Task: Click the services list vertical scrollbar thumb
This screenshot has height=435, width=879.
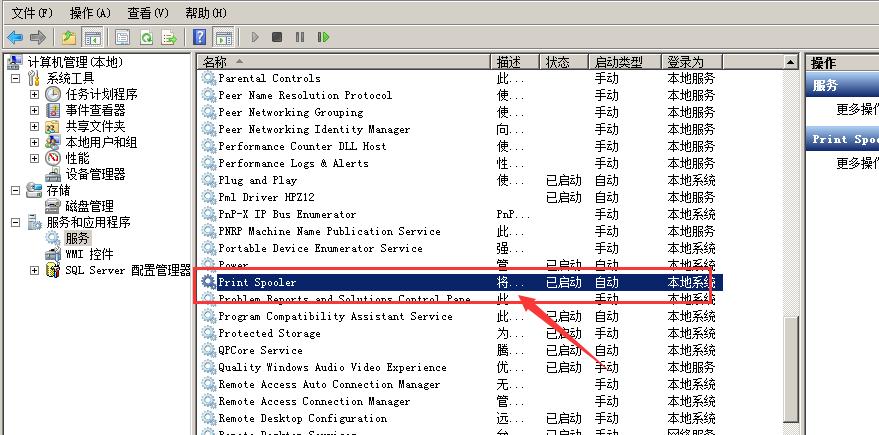Action: pyautogui.click(x=791, y=369)
